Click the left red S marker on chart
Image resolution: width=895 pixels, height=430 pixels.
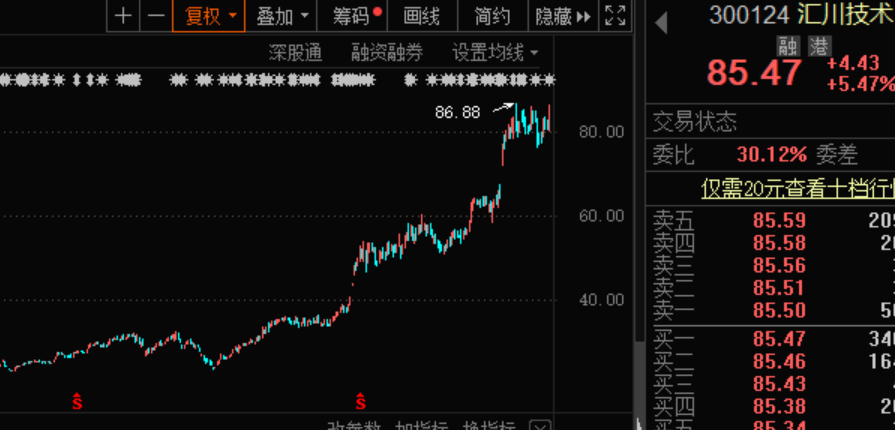[76, 402]
